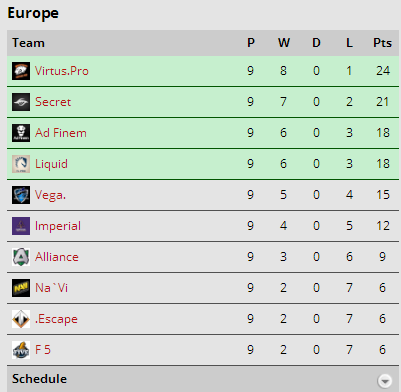Image resolution: width=401 pixels, height=392 pixels.
Task: Click the yellow Na`Vi logo icon
Action: click(x=21, y=288)
